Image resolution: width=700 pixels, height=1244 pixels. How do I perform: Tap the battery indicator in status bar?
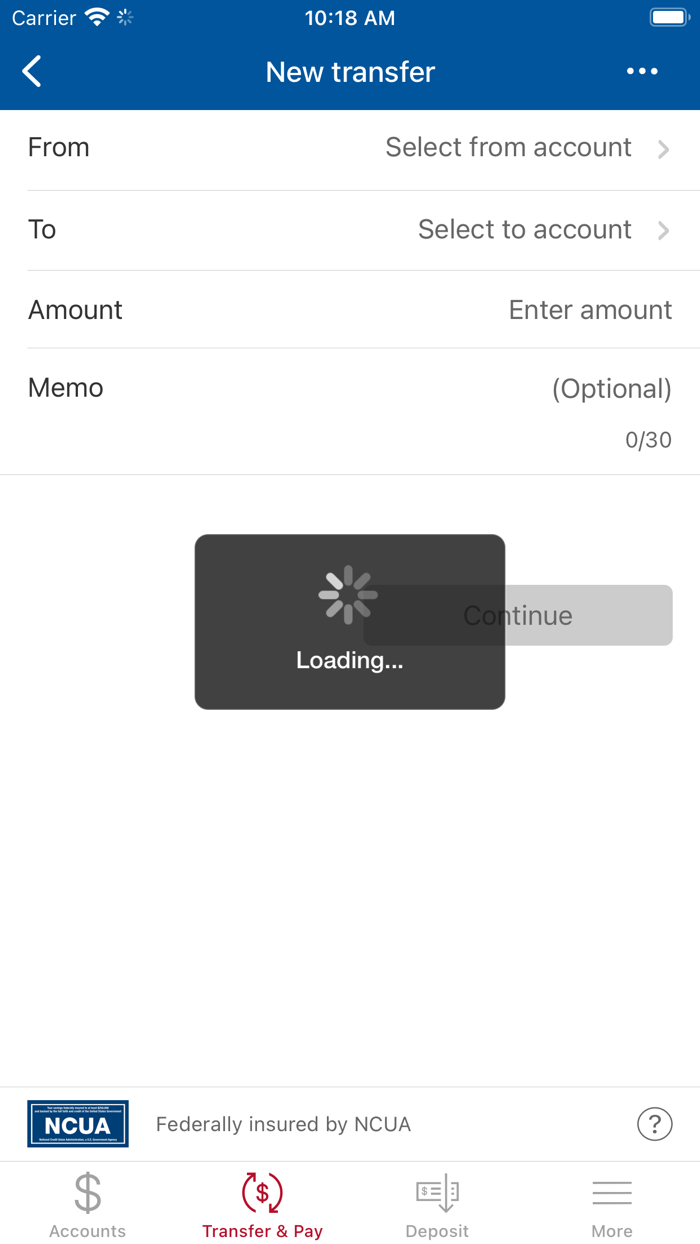tap(667, 18)
